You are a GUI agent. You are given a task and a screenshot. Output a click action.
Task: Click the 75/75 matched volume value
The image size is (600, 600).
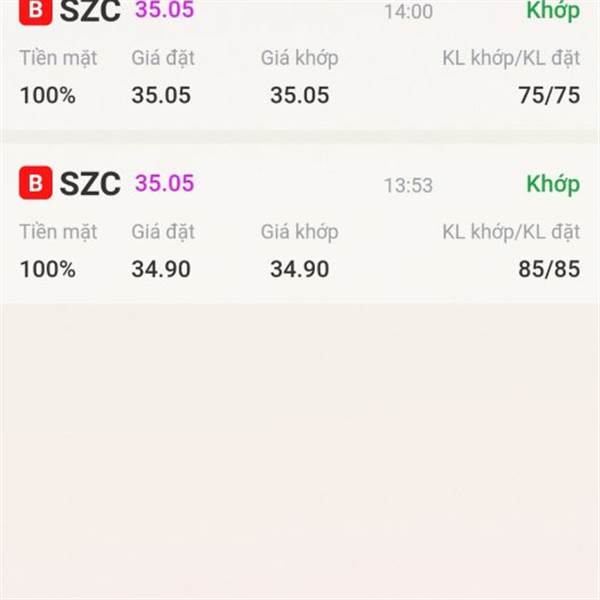point(549,96)
